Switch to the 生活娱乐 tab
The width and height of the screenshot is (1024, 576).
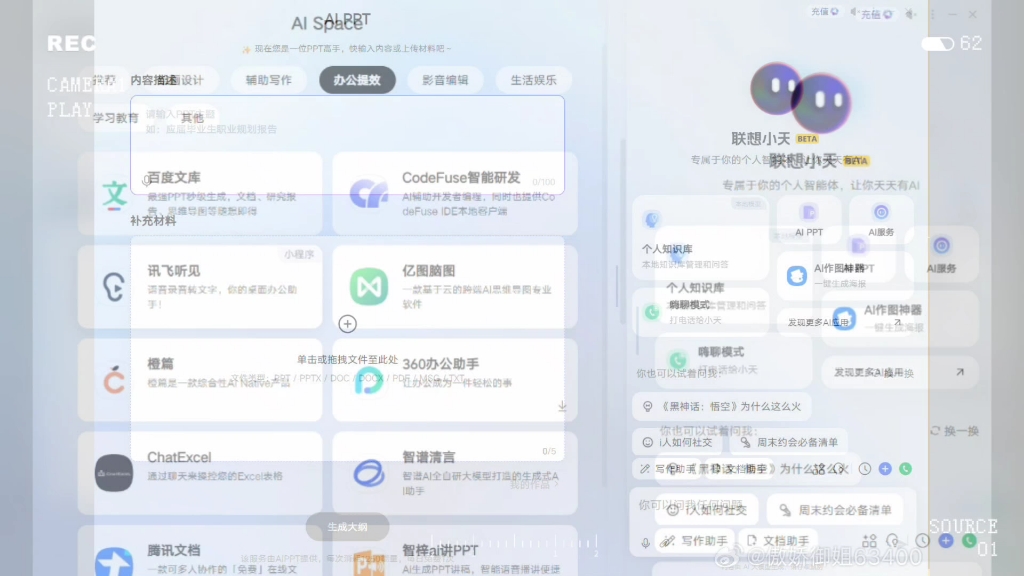[x=533, y=79]
